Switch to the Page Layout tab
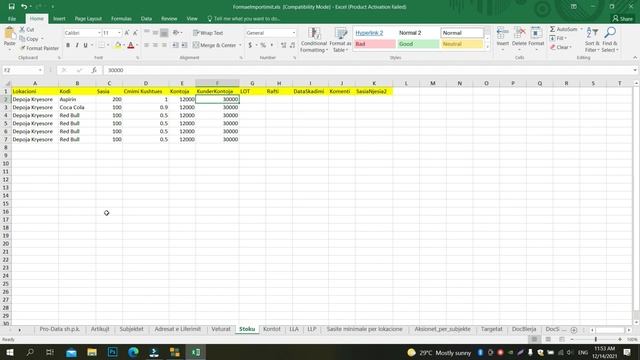The width and height of the screenshot is (640, 360). (x=88, y=19)
